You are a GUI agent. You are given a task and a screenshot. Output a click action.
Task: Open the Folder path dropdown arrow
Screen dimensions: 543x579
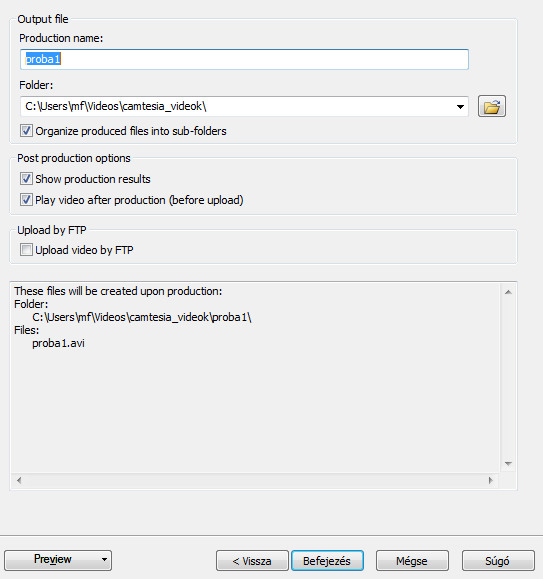point(460,107)
